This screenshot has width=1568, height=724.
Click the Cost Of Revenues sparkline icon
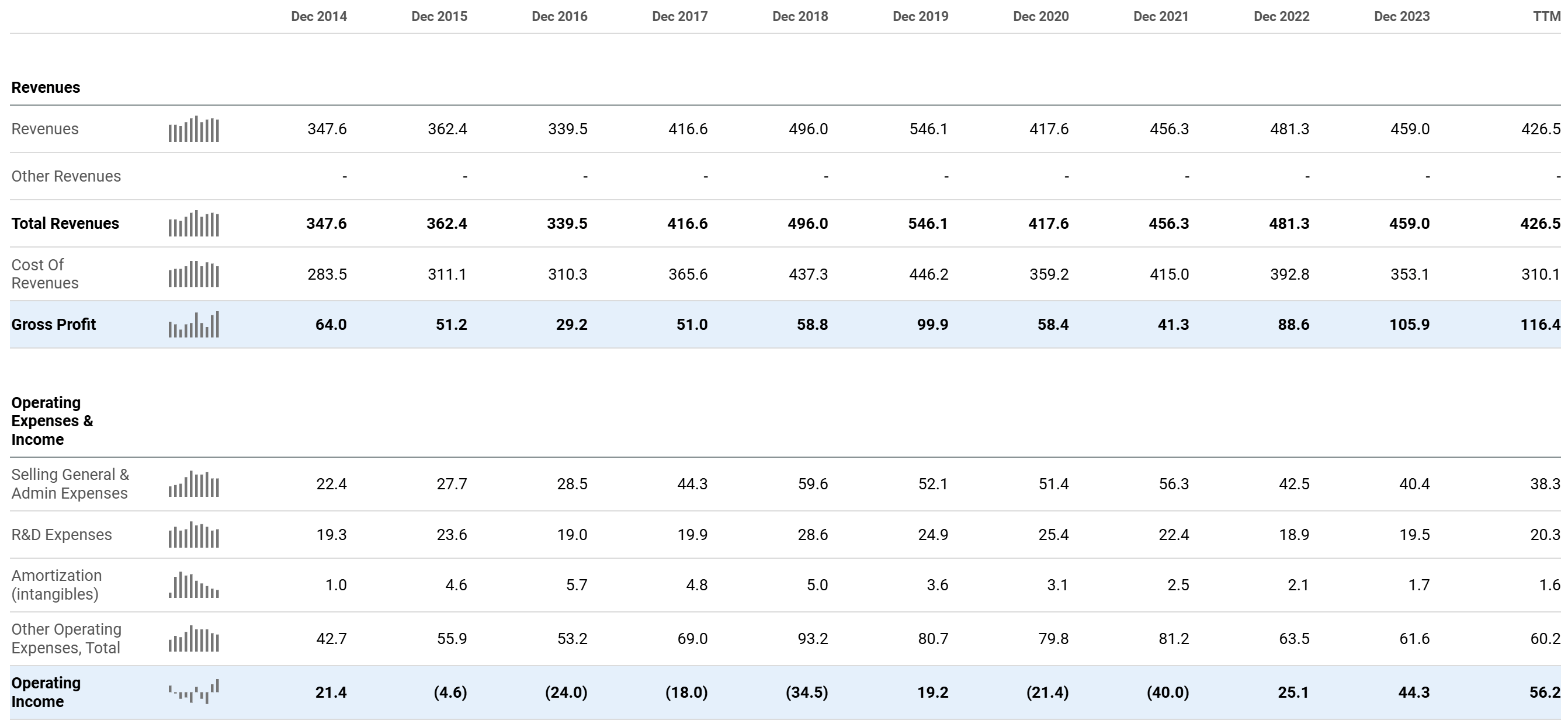click(x=193, y=274)
